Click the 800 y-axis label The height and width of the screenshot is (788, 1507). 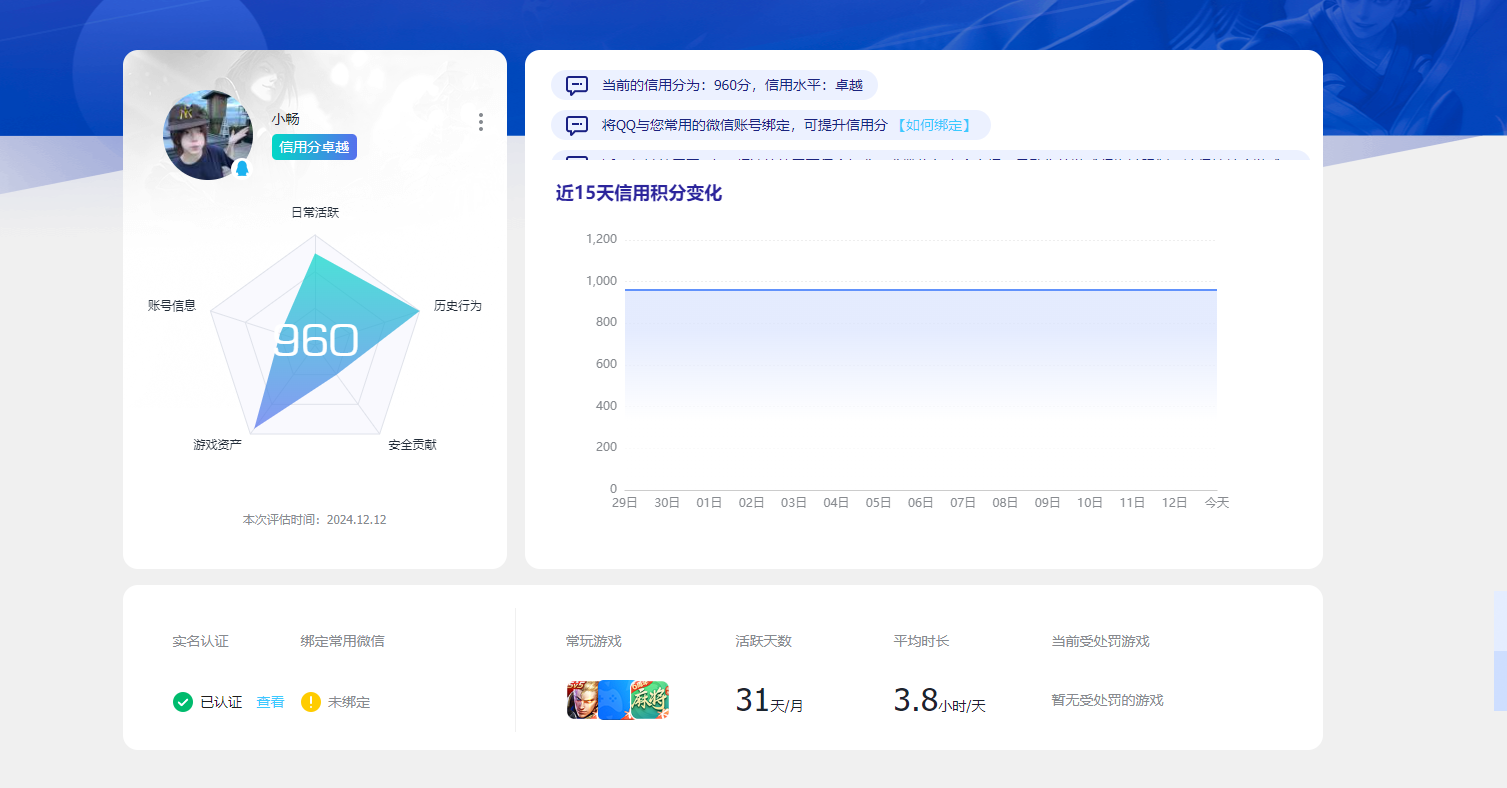(606, 322)
